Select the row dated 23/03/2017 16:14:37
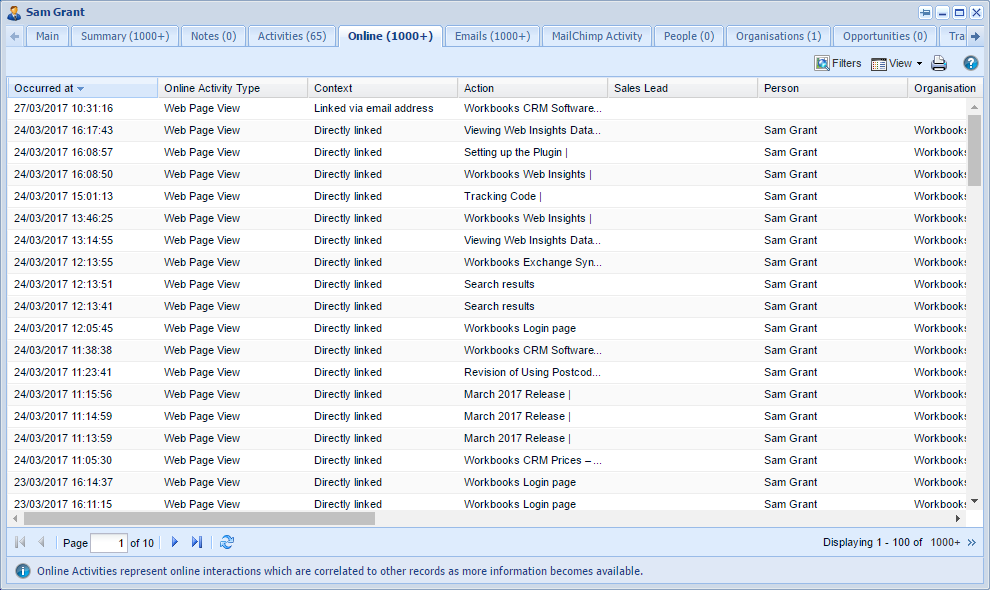The height and width of the screenshot is (590, 990). 487,482
